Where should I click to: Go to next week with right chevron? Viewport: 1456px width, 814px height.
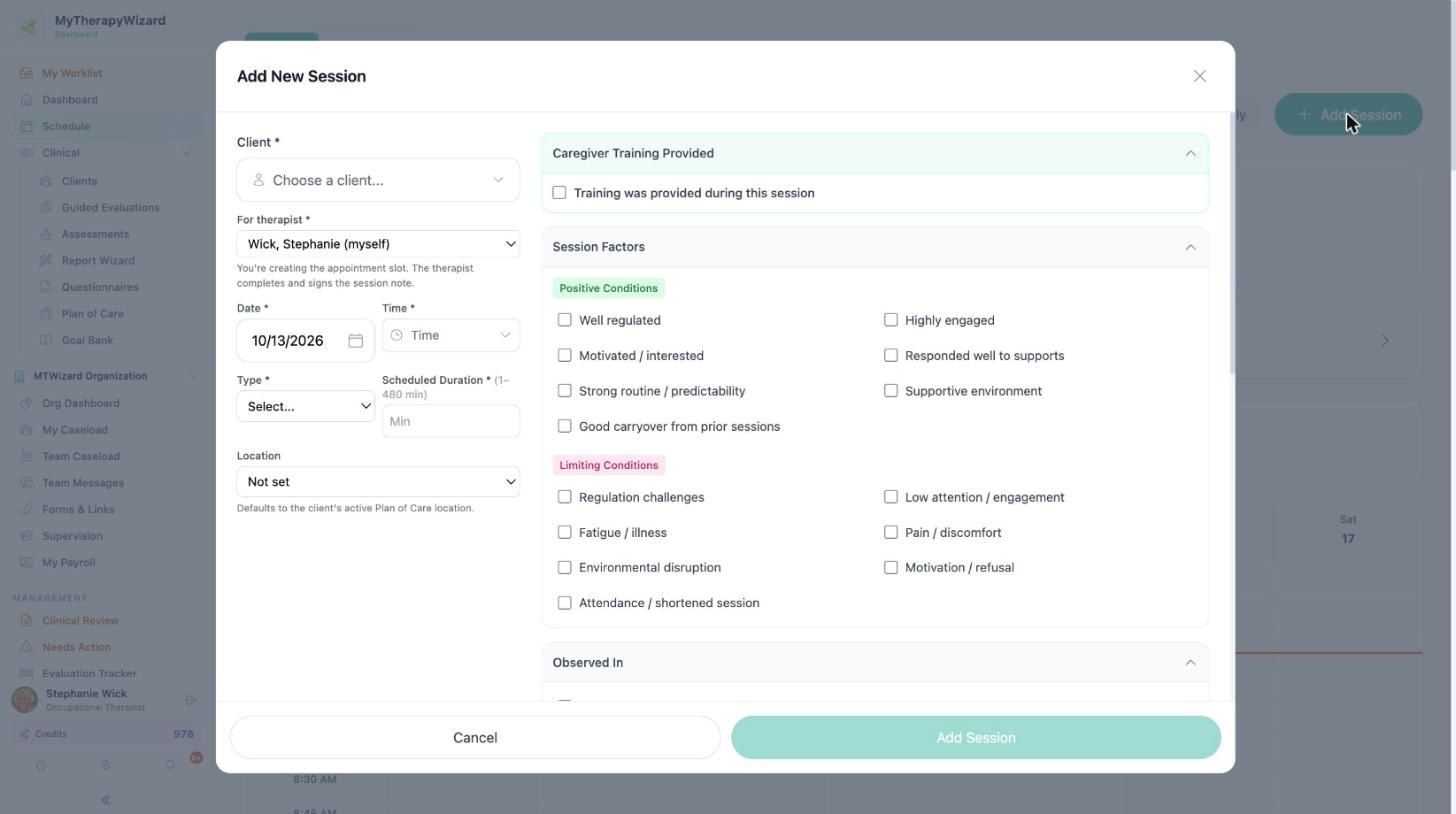pos(1385,341)
